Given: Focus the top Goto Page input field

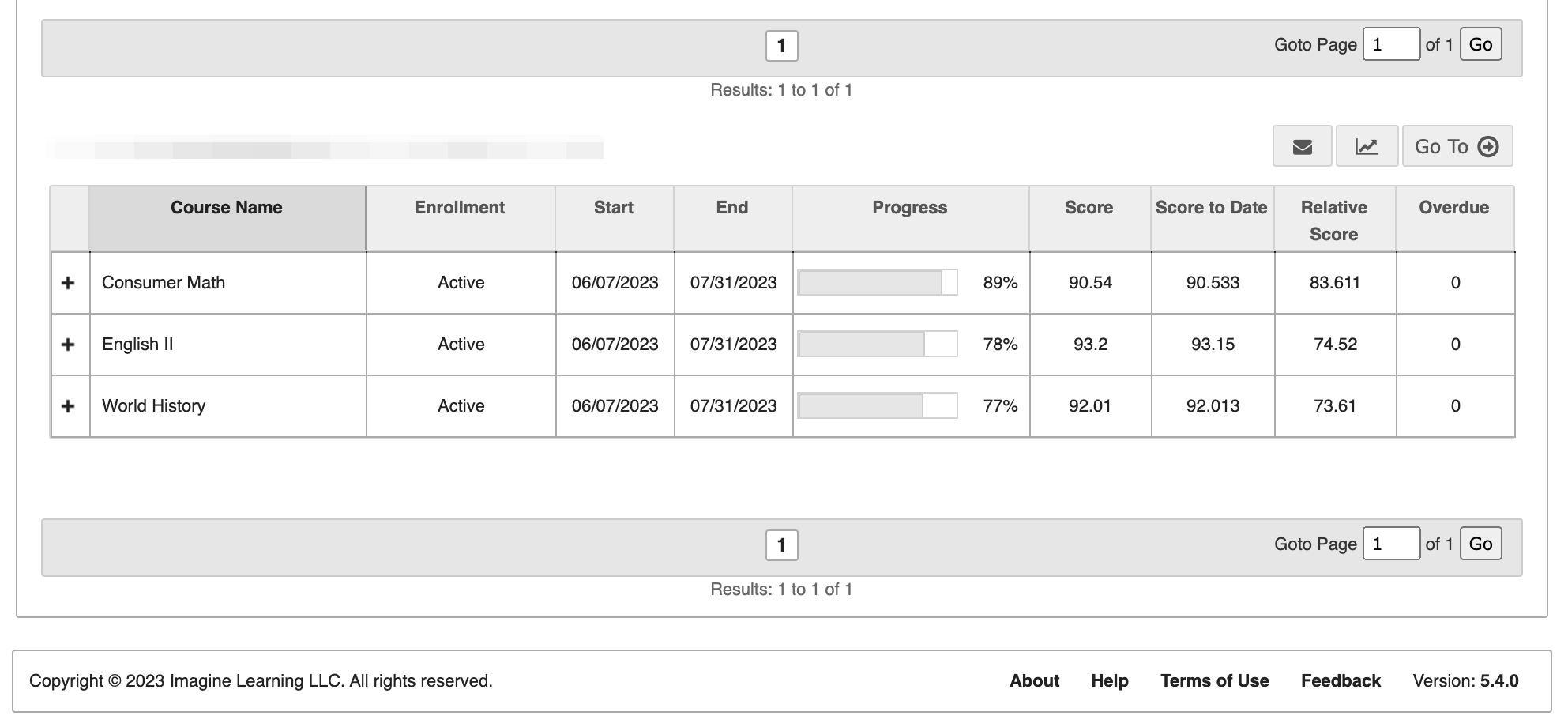Looking at the screenshot, I should [1391, 44].
